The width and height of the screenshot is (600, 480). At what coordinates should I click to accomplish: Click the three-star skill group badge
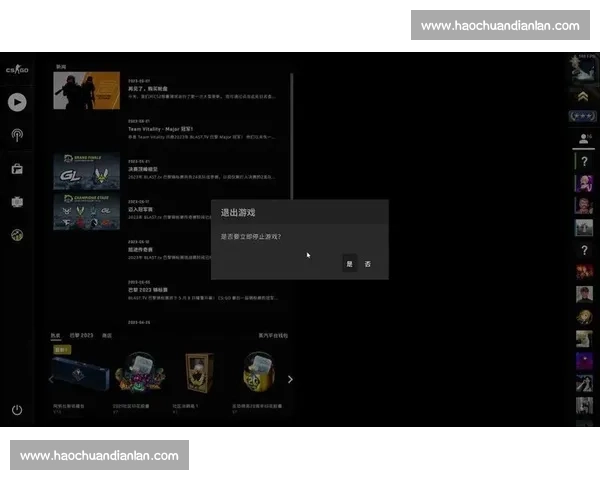(582, 116)
